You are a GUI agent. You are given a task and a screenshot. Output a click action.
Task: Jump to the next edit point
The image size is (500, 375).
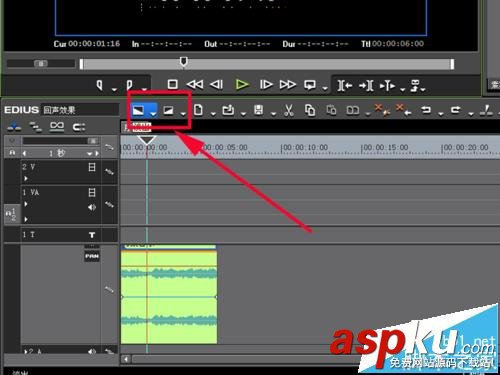pyautogui.click(x=366, y=85)
